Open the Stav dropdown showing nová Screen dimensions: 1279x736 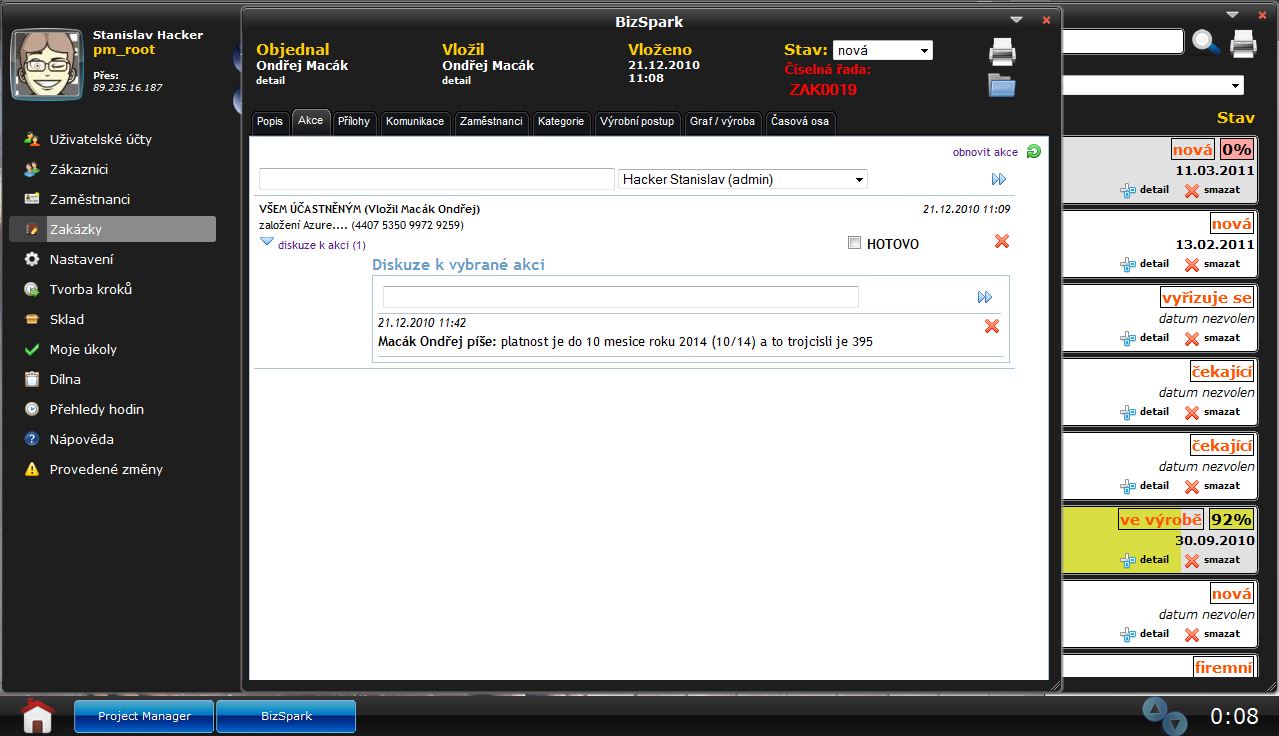(x=883, y=50)
